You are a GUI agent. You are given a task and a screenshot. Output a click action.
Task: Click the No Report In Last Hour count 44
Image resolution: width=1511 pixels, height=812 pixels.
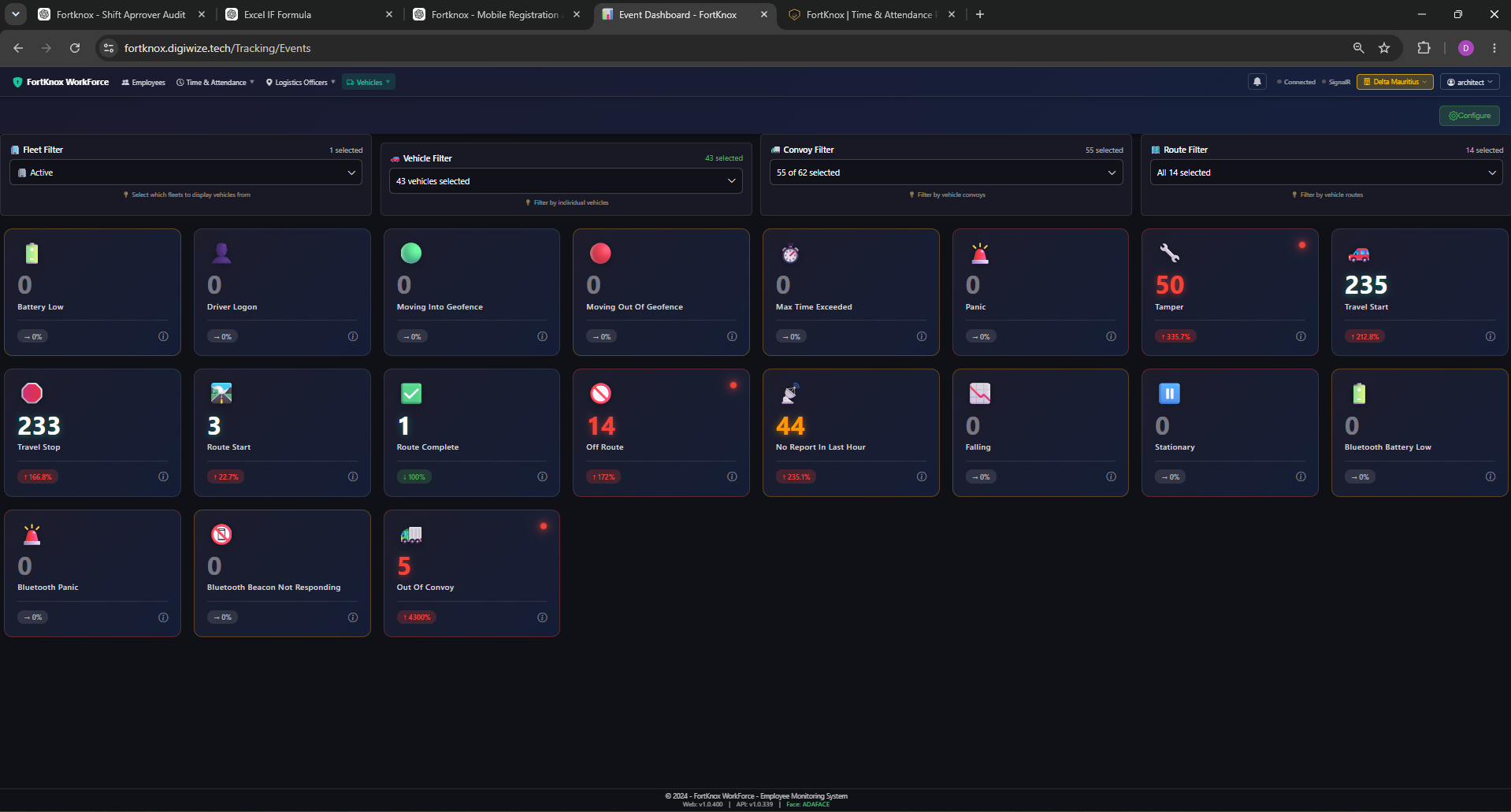click(790, 426)
